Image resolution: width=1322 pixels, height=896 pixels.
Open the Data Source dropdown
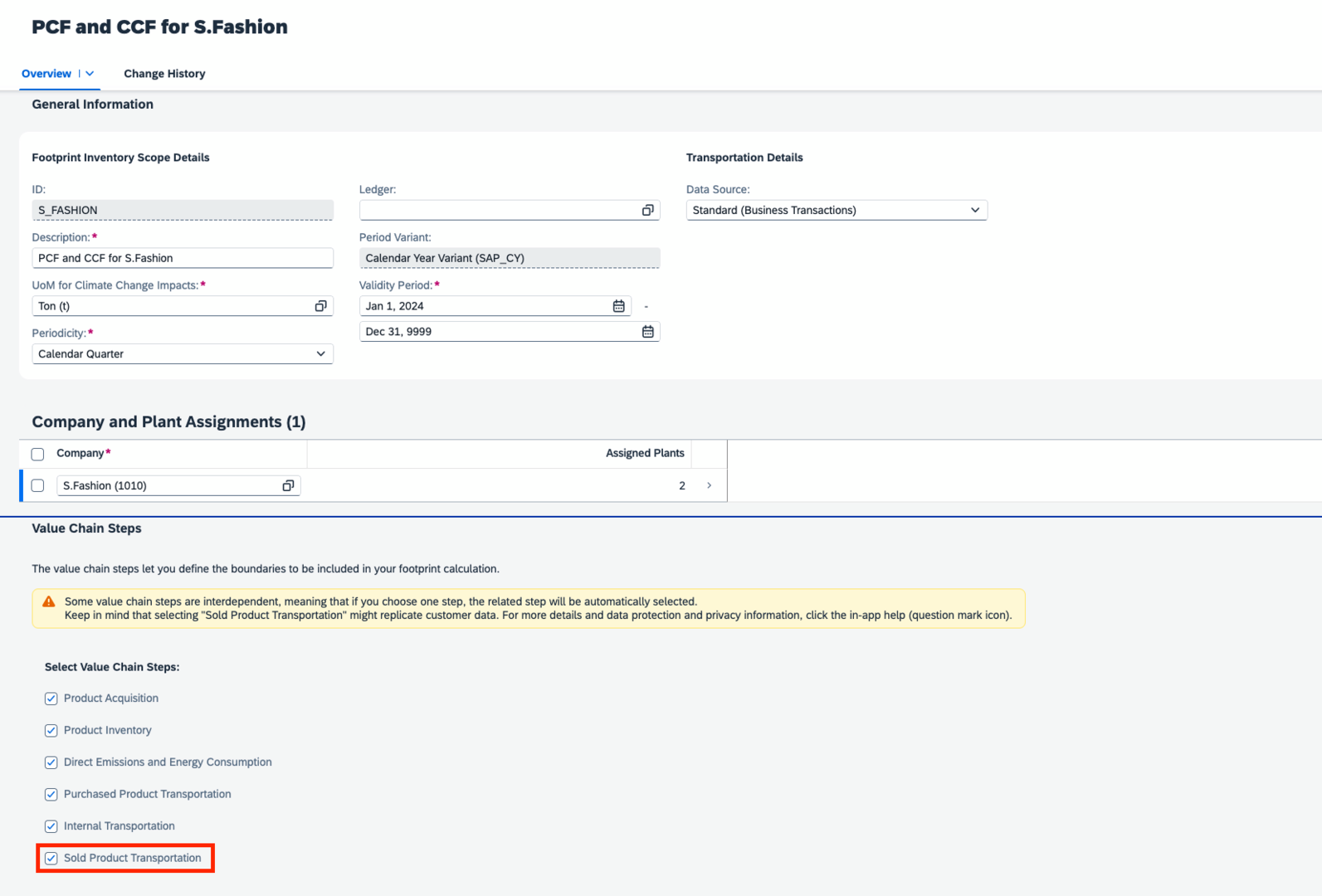[974, 211]
